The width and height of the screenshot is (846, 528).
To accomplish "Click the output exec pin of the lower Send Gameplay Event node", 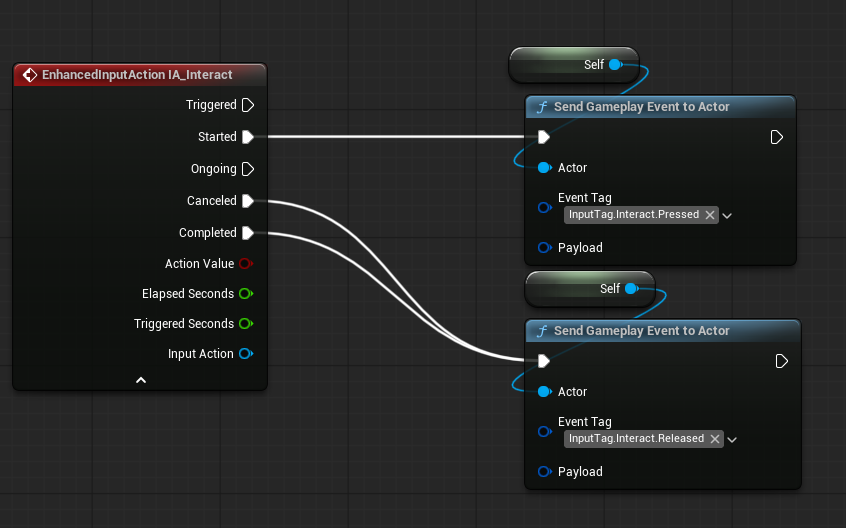I will 781,361.
